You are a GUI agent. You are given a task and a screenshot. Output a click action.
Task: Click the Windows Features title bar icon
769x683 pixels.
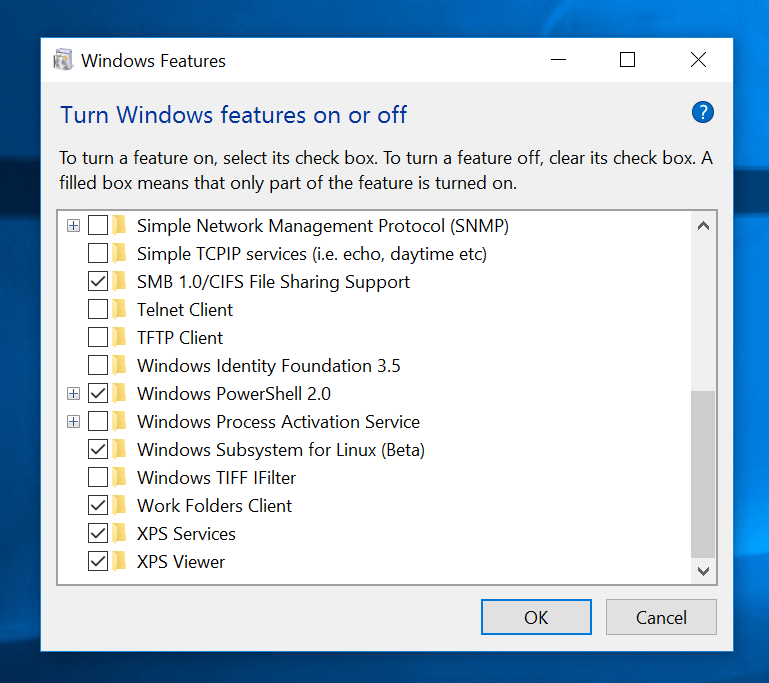click(x=63, y=60)
